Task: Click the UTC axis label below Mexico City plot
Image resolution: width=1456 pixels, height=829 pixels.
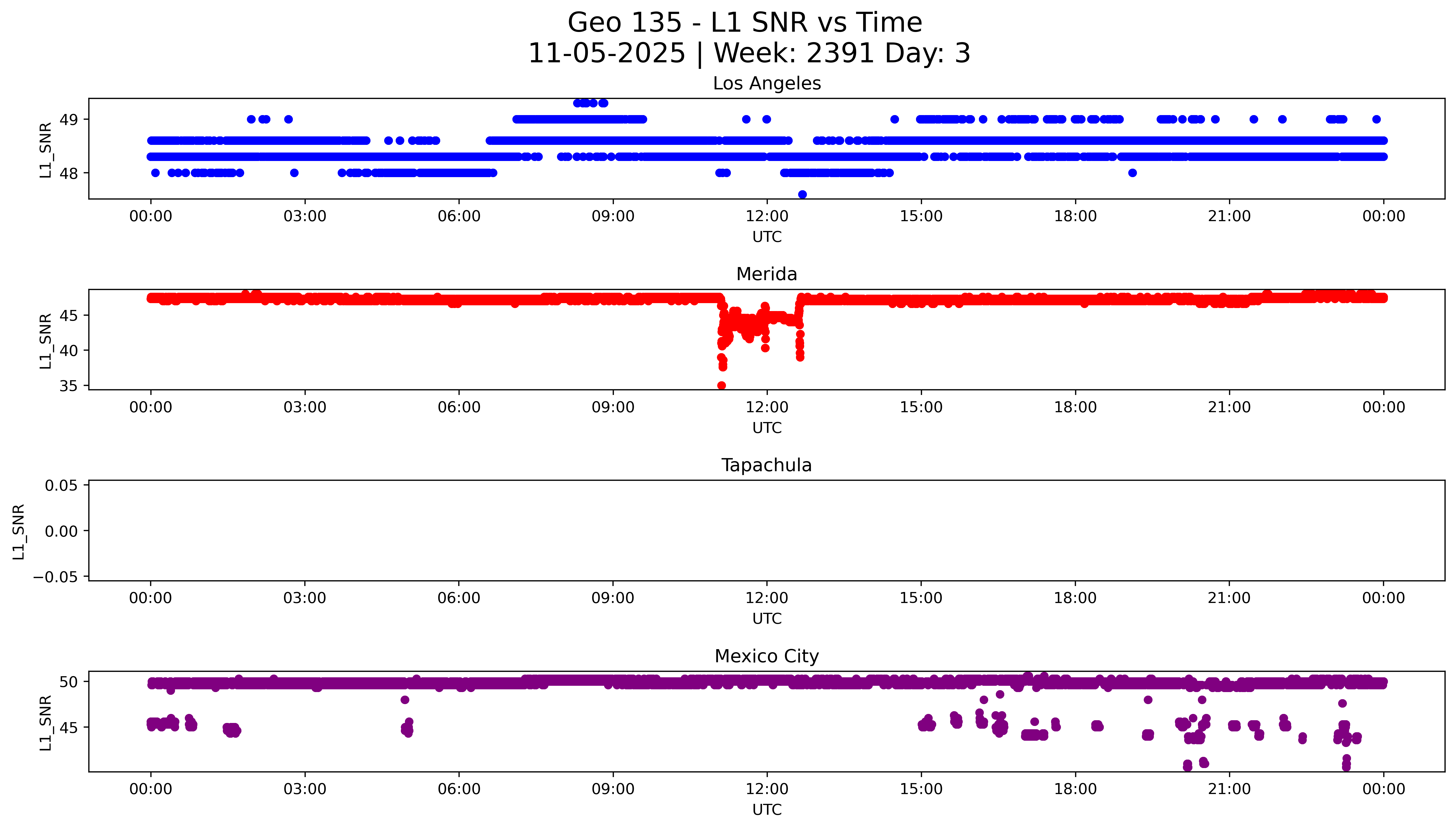Action: [x=766, y=810]
